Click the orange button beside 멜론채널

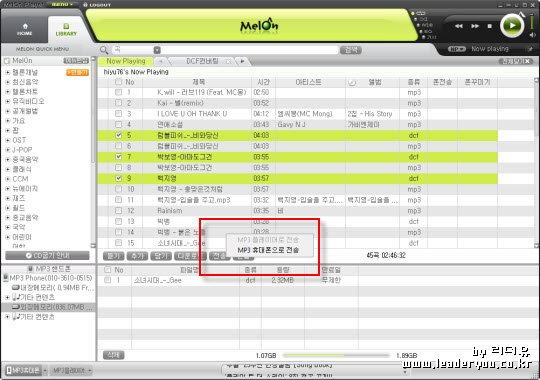77,72
